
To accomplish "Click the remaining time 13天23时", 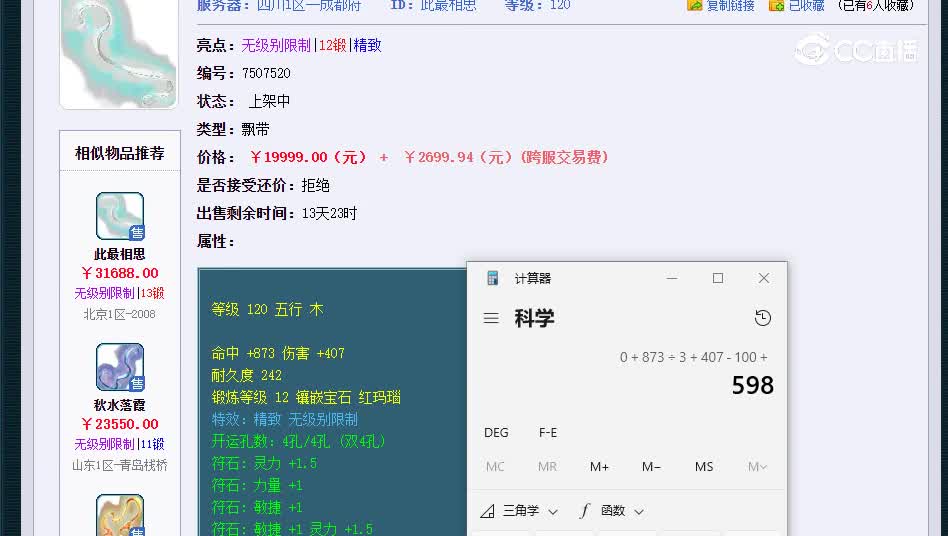I will (330, 213).
